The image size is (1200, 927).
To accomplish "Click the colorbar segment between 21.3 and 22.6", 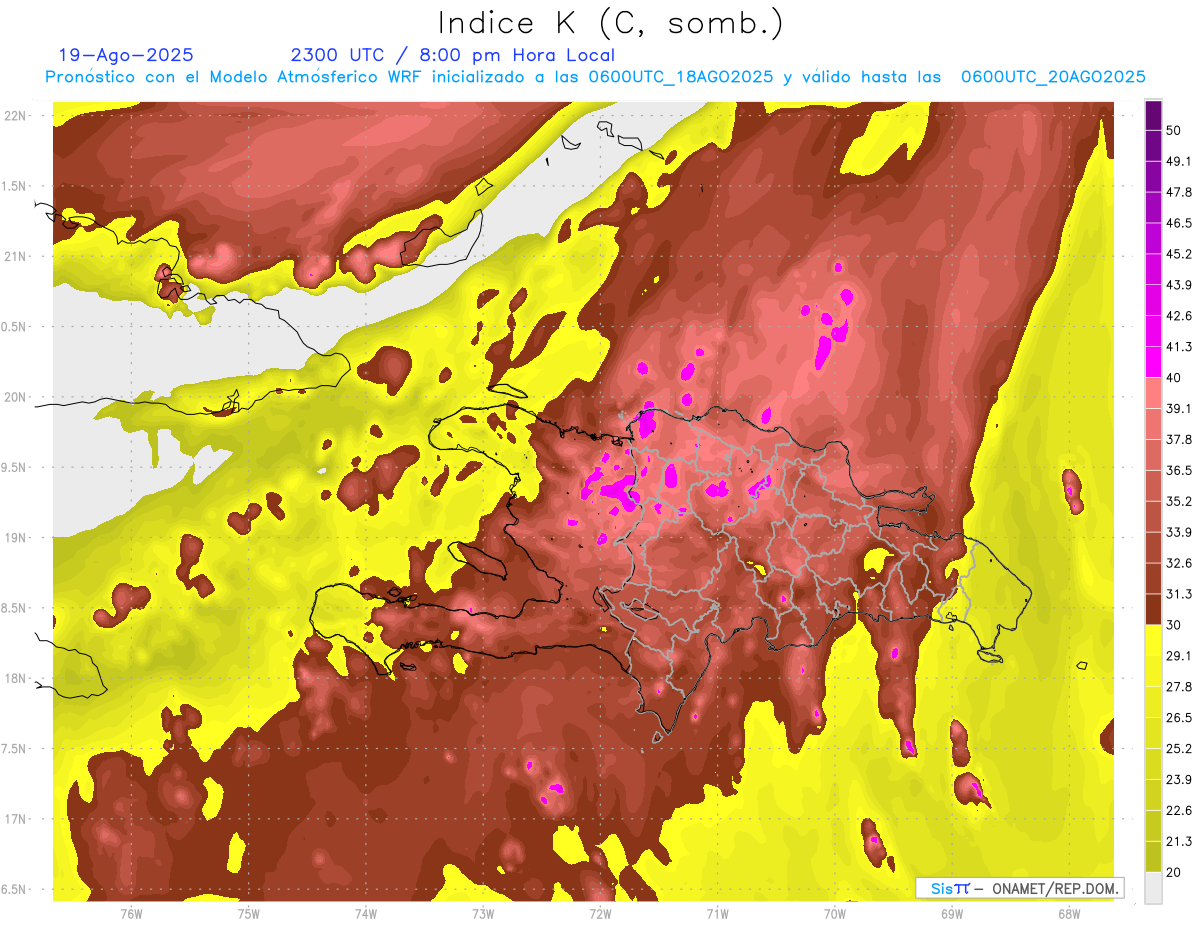I will coord(1153,825).
